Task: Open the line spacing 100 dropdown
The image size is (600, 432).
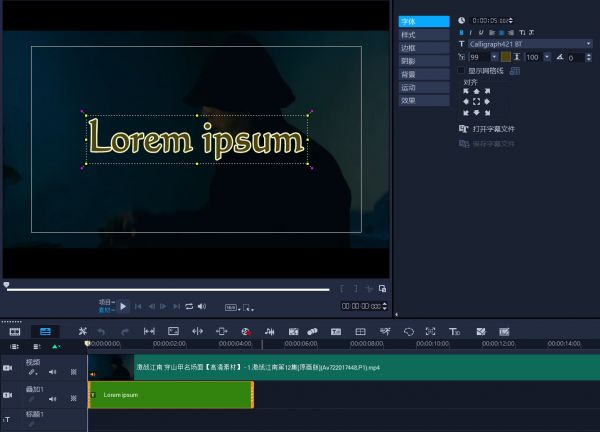Action: tap(547, 57)
